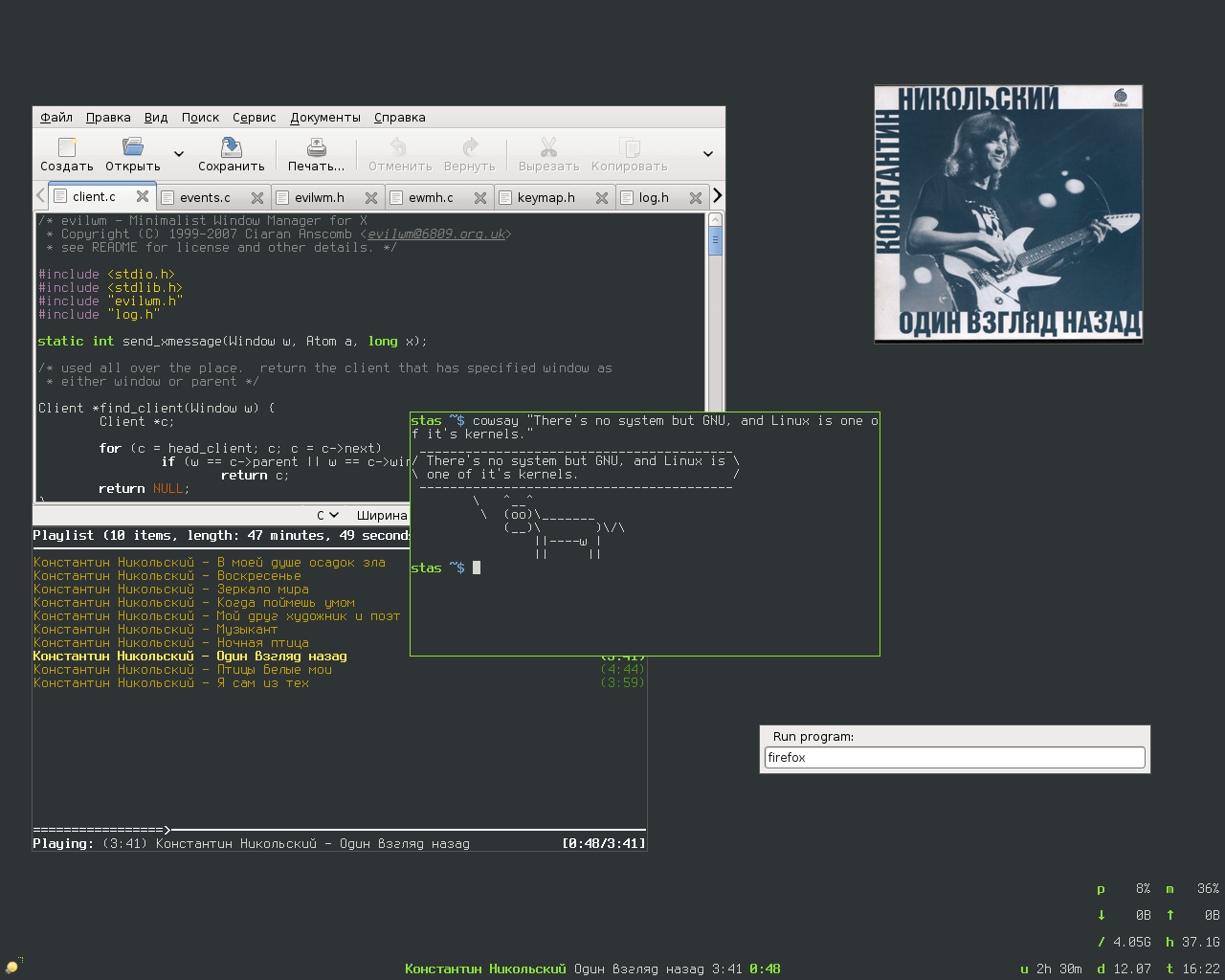Close the ewmh.c tab
The width and height of the screenshot is (1225, 980).
coord(480,198)
